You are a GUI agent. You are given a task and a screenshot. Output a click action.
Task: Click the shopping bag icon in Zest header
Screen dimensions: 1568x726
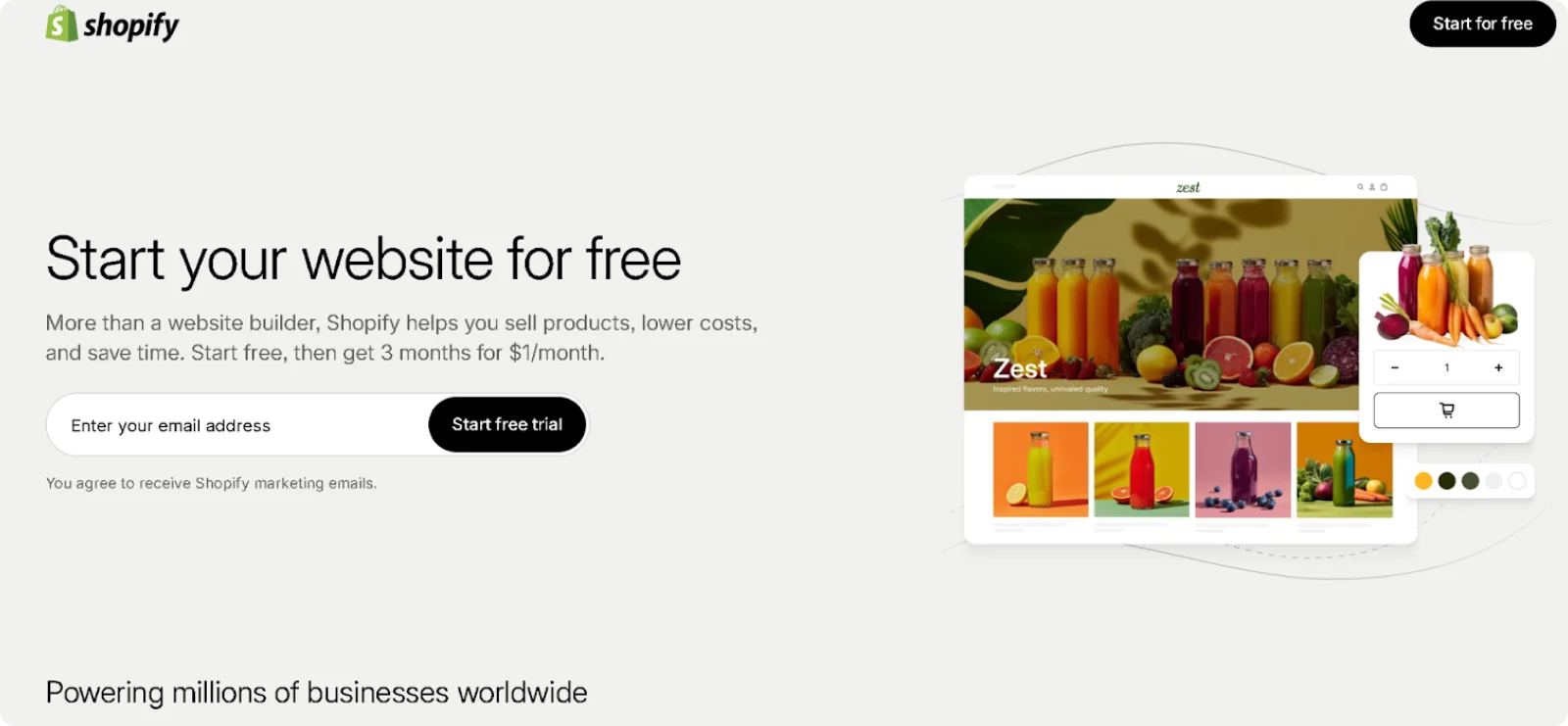click(1384, 186)
